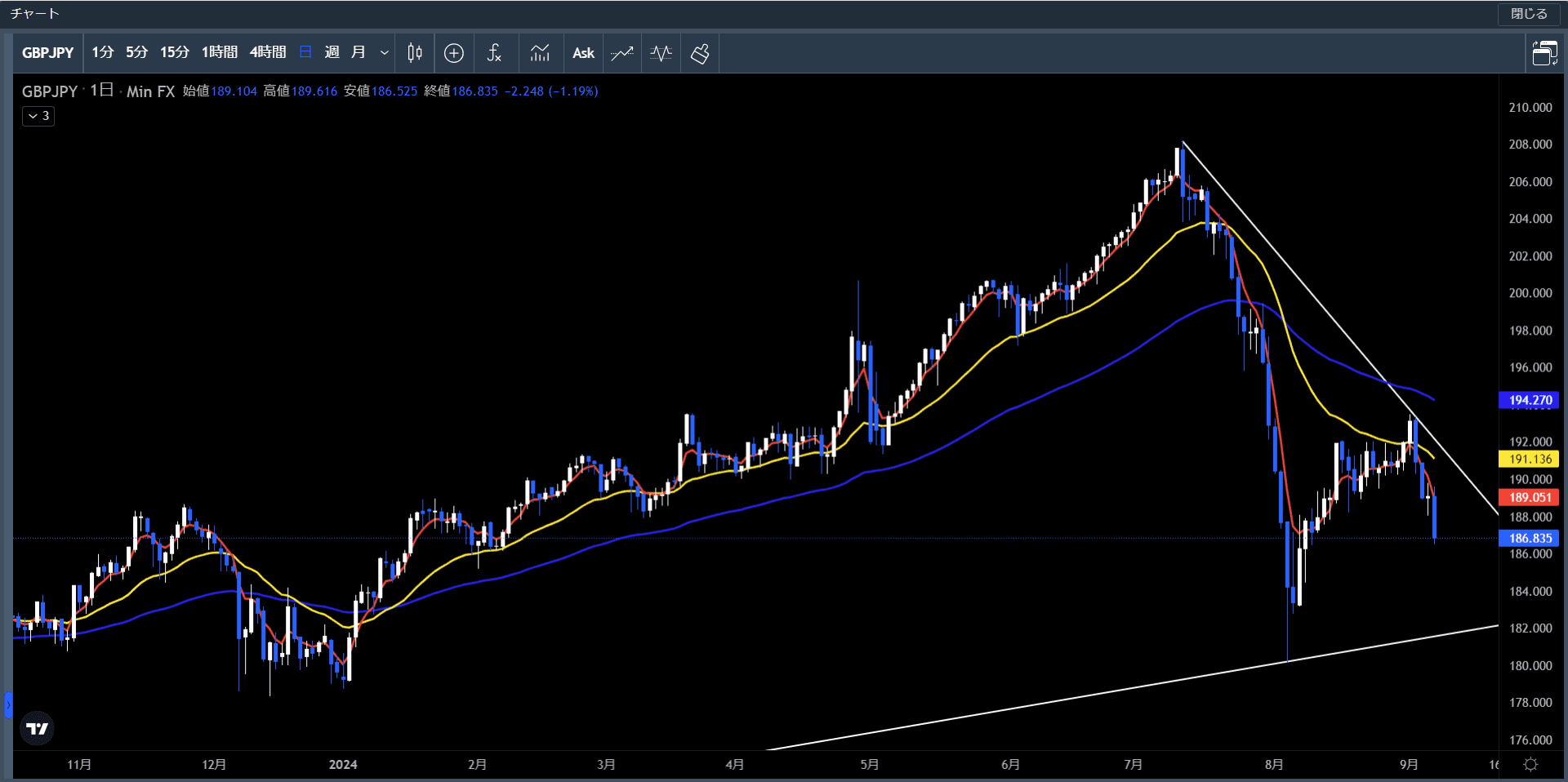Switch to the monthly 月 timeframe
1568x782 pixels.
click(x=359, y=53)
